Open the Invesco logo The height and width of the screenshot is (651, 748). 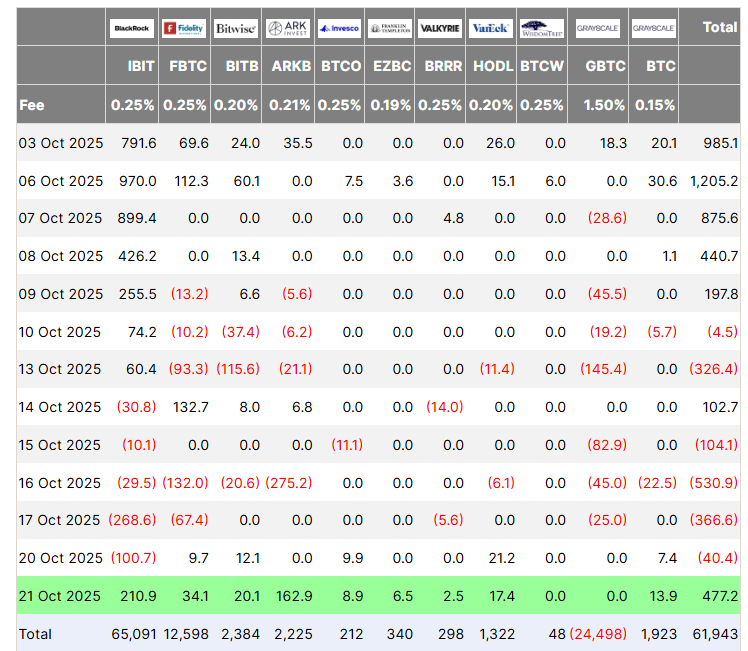point(339,28)
